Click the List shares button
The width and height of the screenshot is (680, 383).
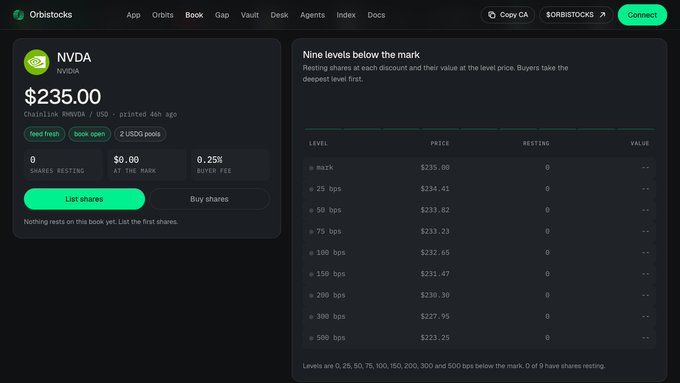(x=84, y=199)
